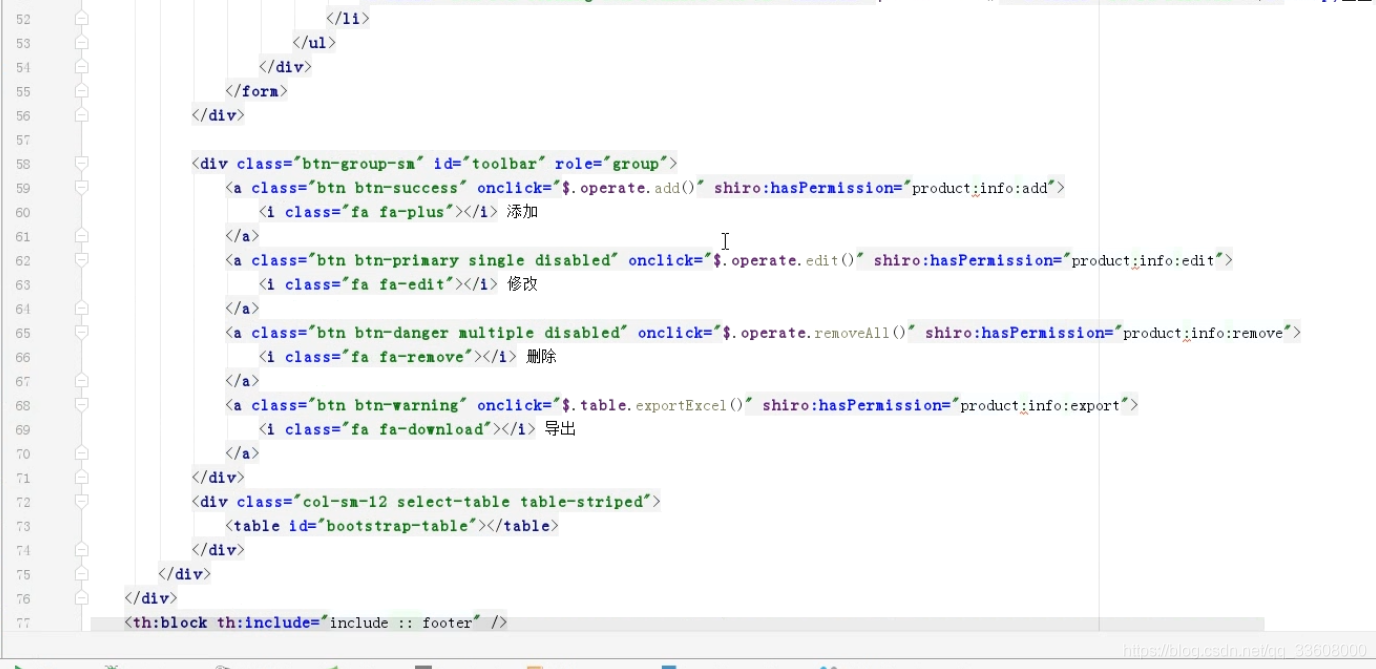
Task: Click the Chinese text 修改
Action: tap(523, 284)
